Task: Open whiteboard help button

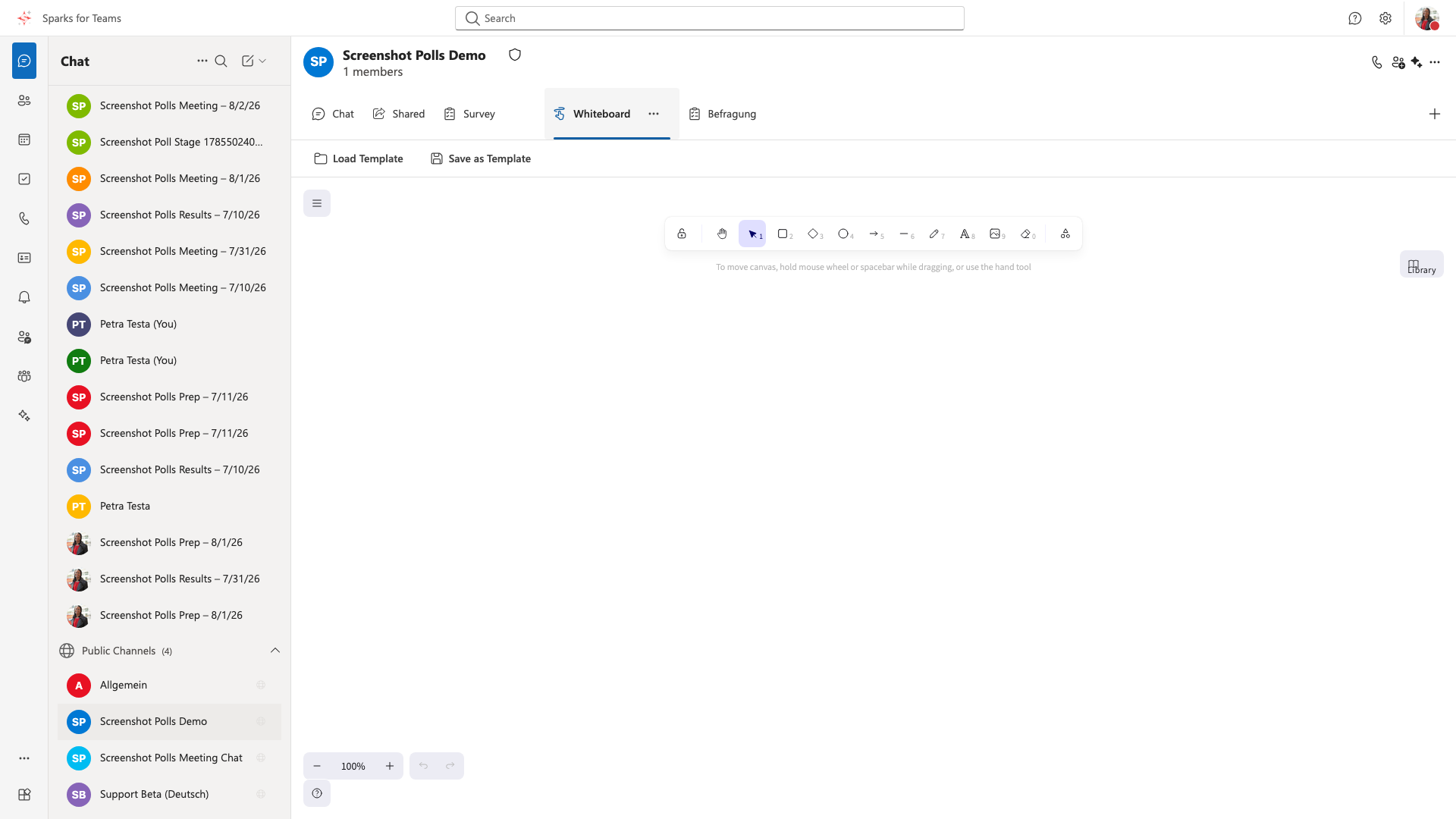Action: click(x=317, y=793)
